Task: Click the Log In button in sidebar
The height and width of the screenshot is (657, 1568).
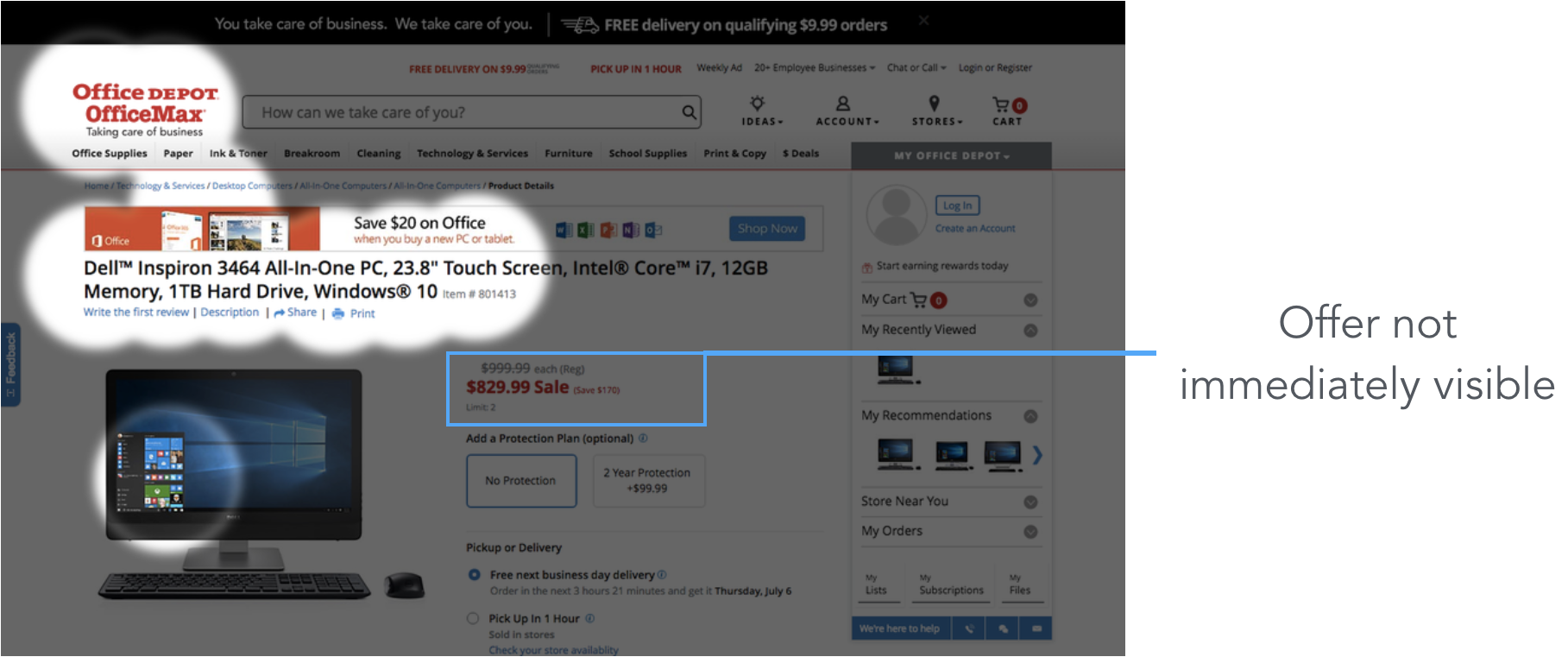Action: [957, 205]
